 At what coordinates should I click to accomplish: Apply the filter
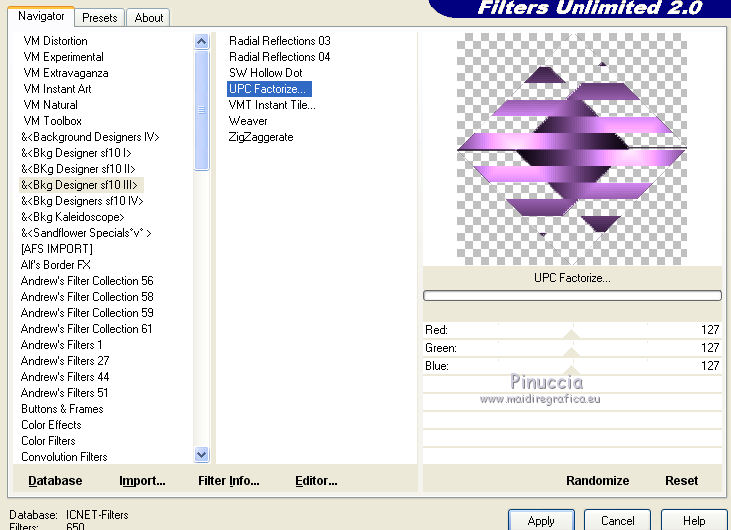(x=541, y=520)
